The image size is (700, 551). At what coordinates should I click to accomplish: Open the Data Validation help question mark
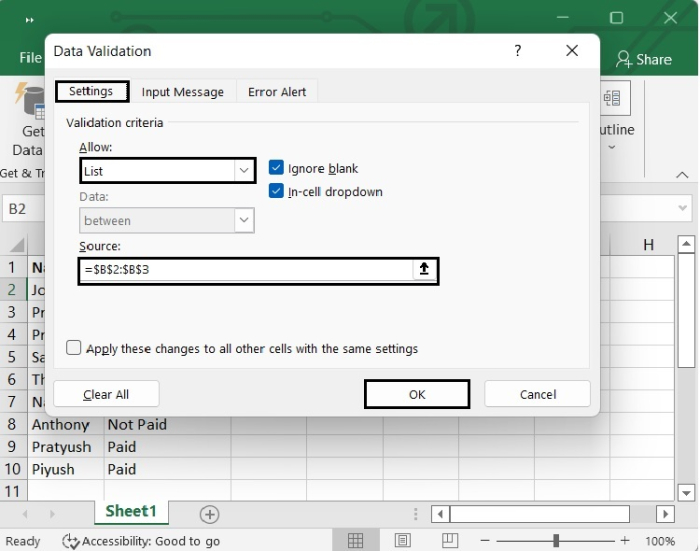[517, 50]
